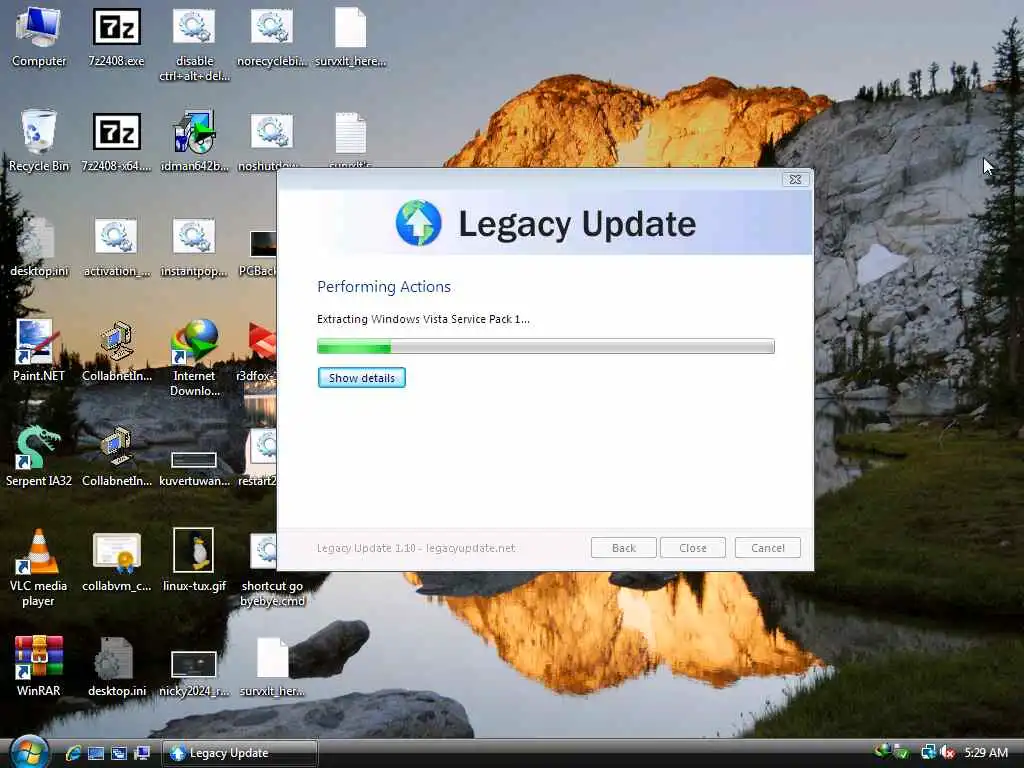Viewport: 1024px width, 768px height.
Task: Open the Recycle Bin icon
Action: (x=39, y=142)
